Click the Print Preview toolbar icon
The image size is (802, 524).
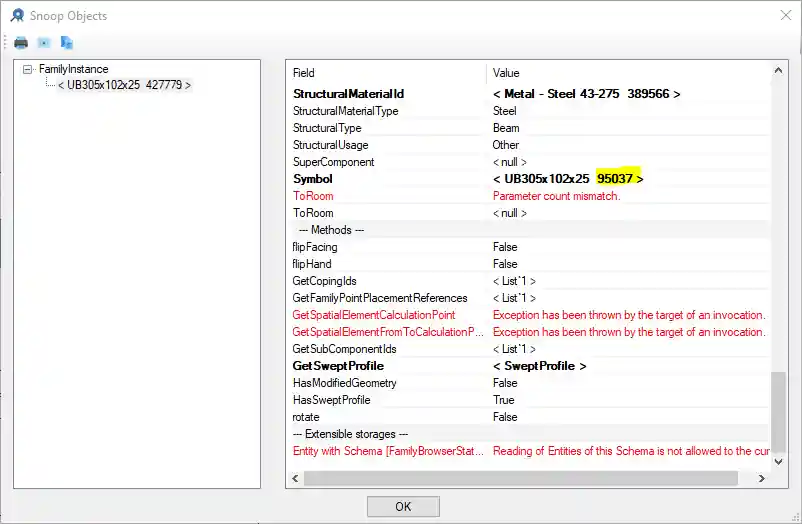[x=44, y=43]
